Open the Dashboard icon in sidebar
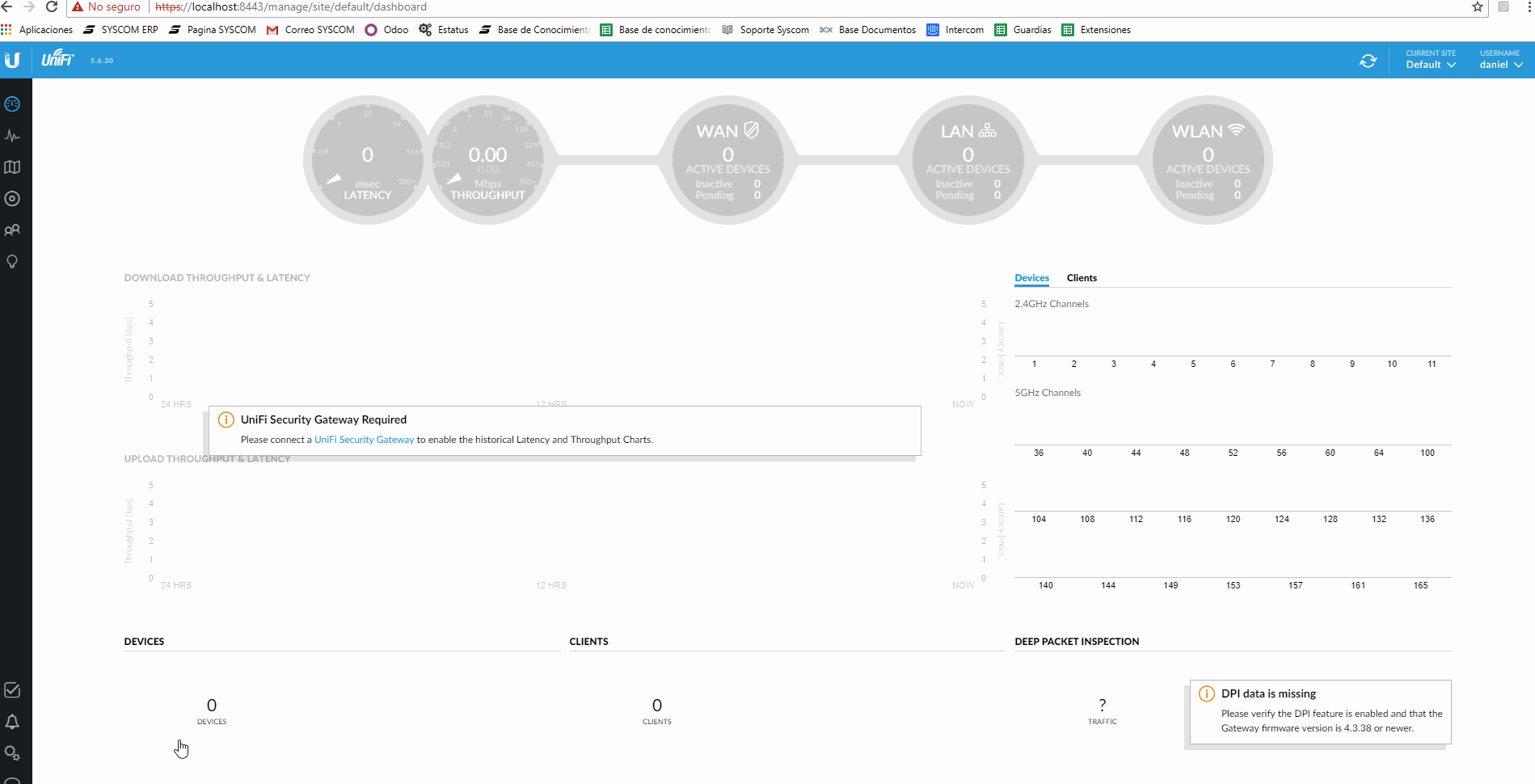The image size is (1535, 784). click(12, 103)
